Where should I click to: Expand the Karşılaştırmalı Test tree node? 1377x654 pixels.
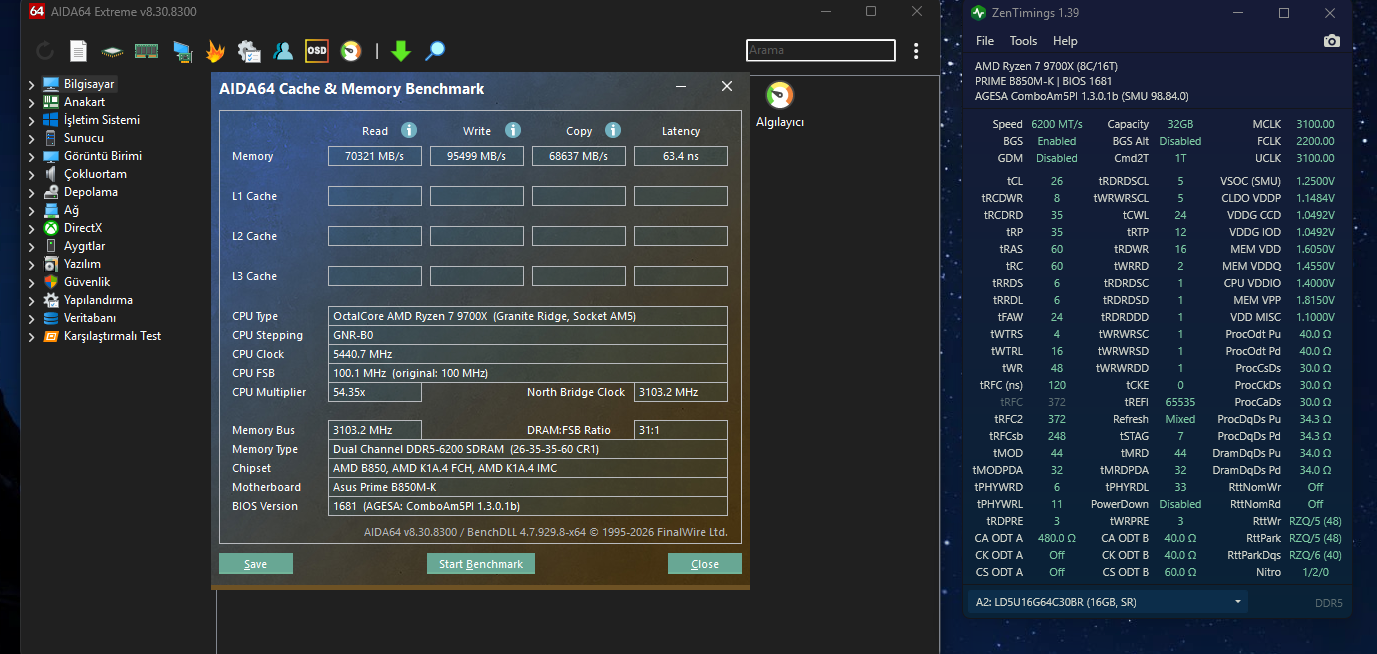31,336
